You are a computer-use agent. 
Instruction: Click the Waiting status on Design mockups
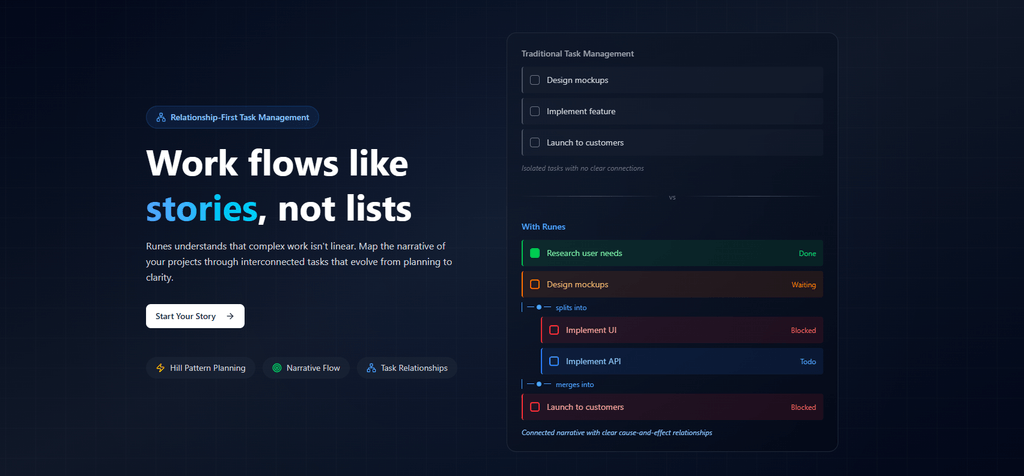(x=803, y=285)
